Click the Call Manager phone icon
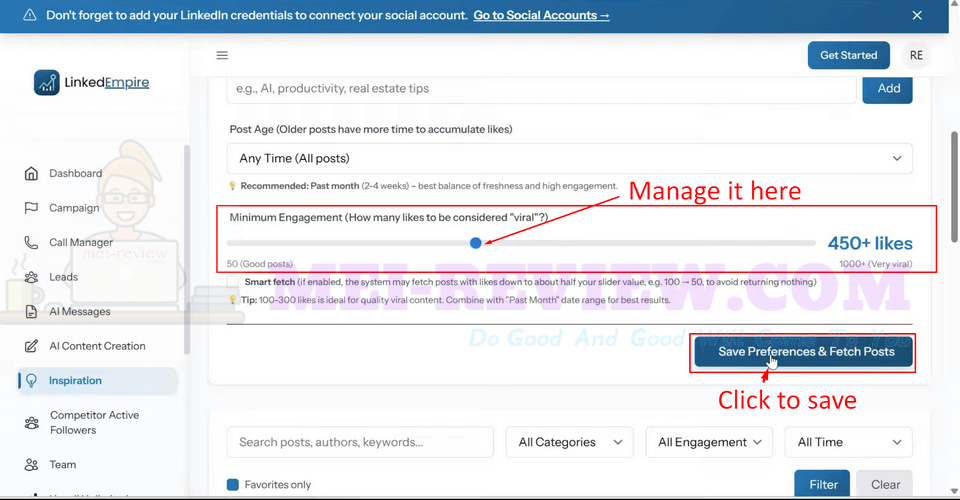Screen dimensions: 960x500 (x=31, y=242)
